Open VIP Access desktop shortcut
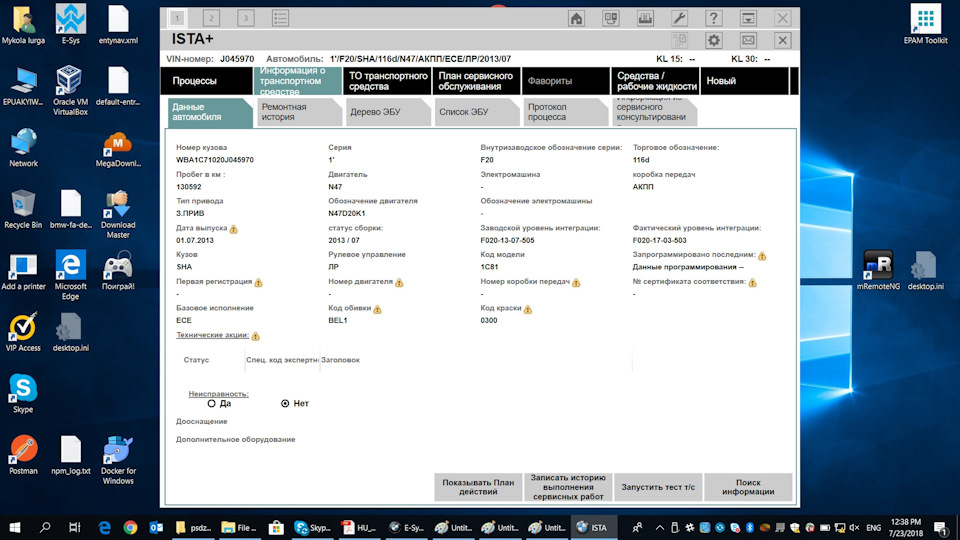Image resolution: width=960 pixels, height=540 pixels. tap(23, 332)
